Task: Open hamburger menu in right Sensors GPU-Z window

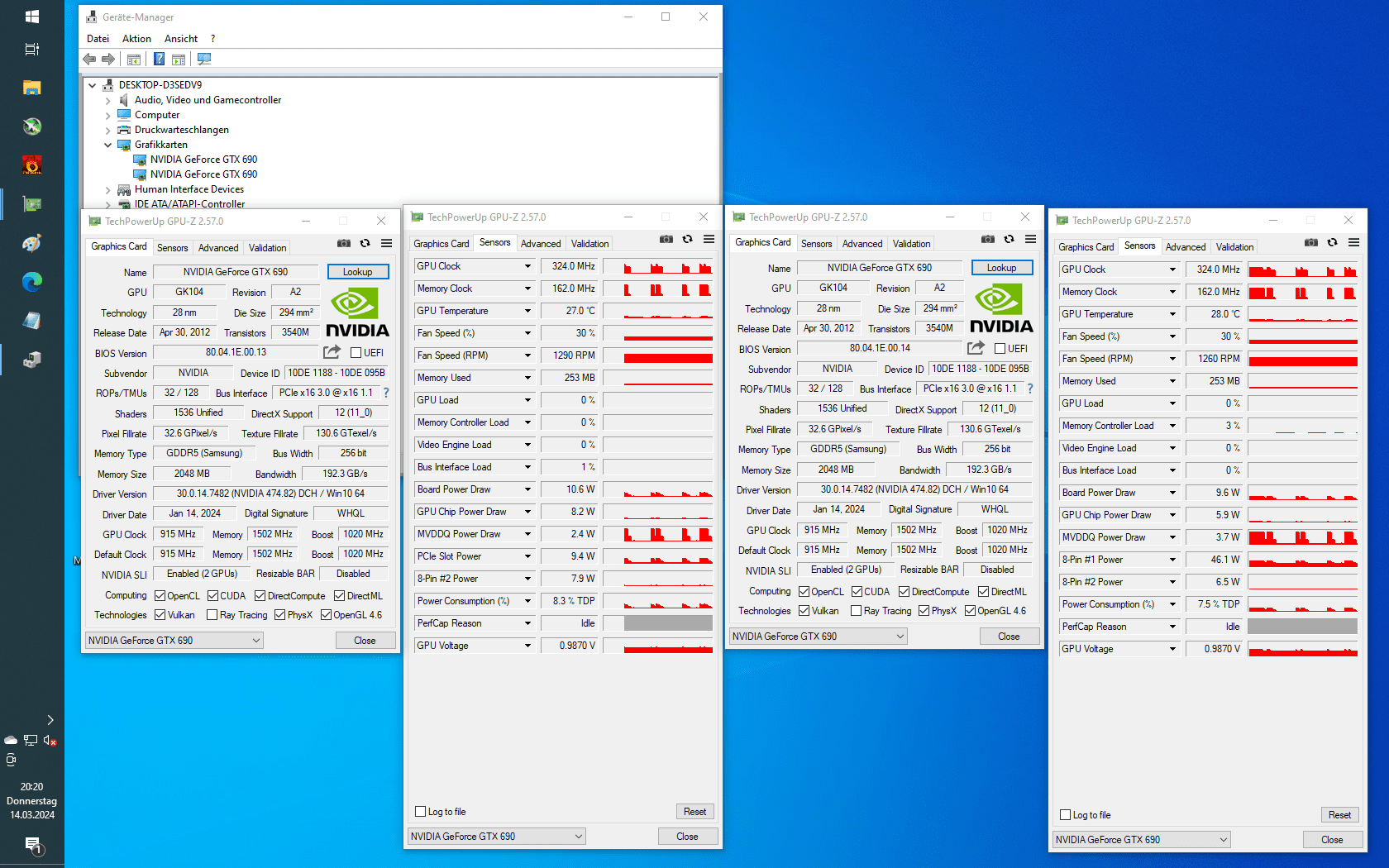Action: [x=1353, y=242]
